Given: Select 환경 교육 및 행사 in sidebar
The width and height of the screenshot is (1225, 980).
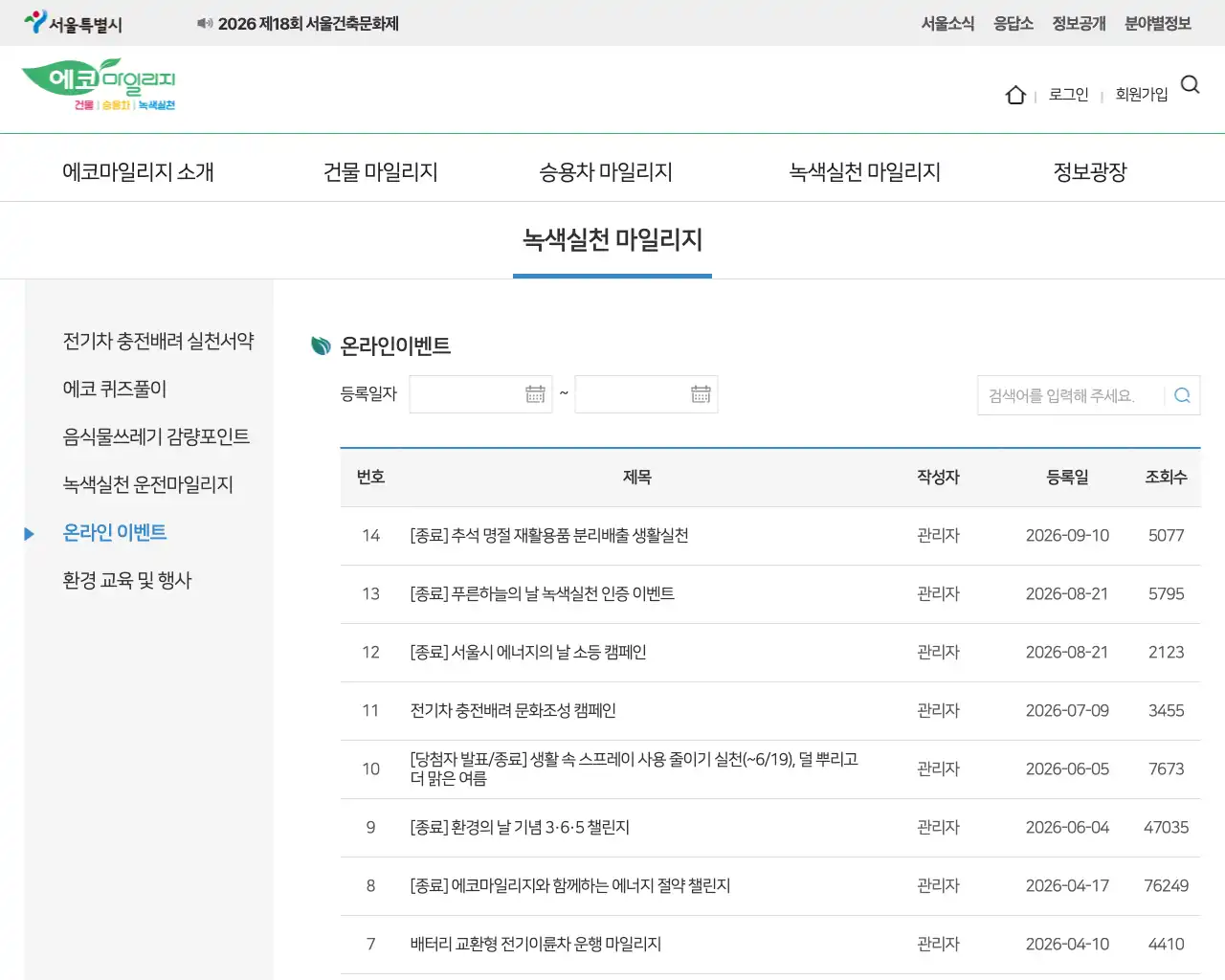Looking at the screenshot, I should coord(126,580).
